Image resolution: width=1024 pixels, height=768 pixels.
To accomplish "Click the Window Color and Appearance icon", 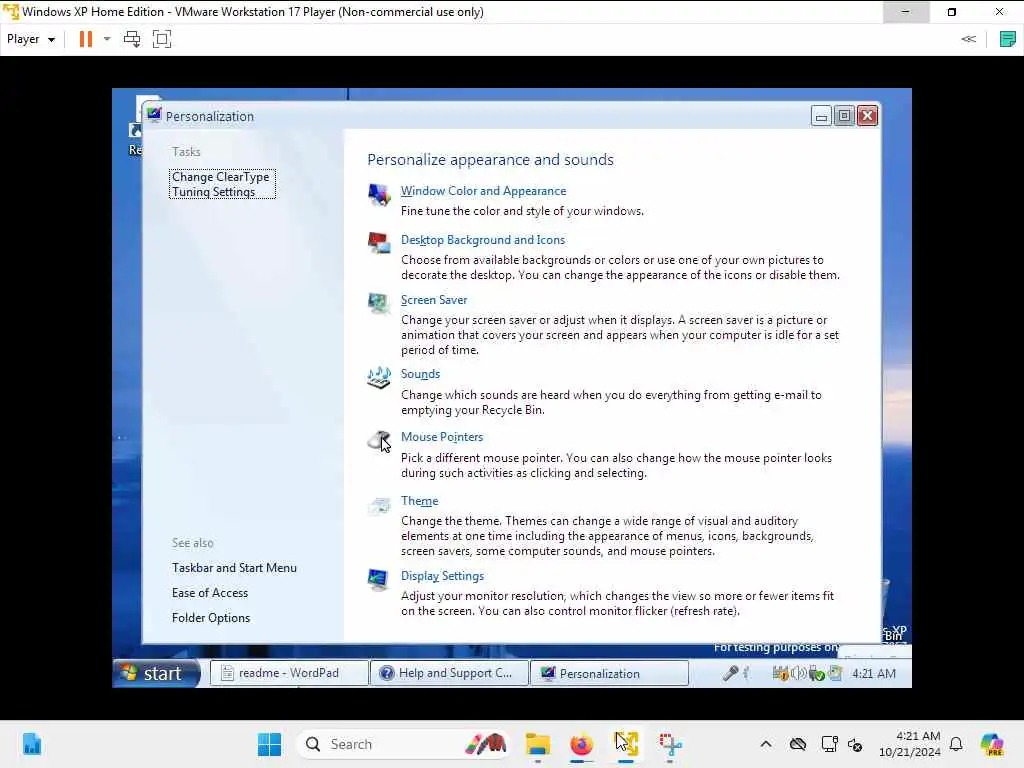I will 379,195.
